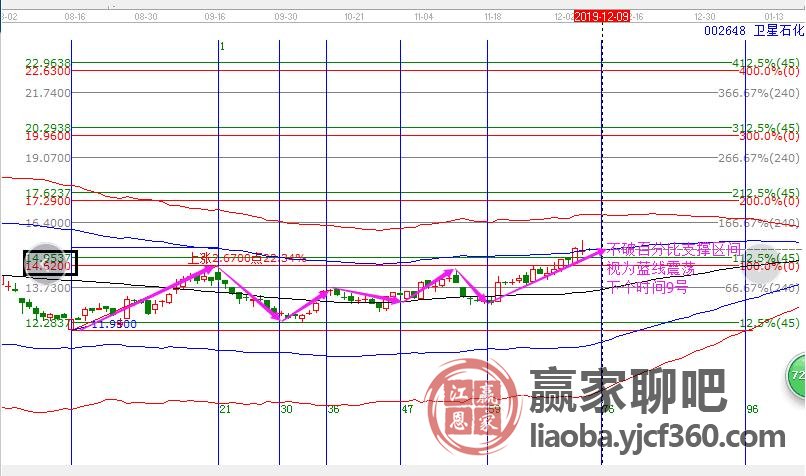This screenshot has width=806, height=476.
Task: Click the 22.6300 price level label
Action: pyautogui.click(x=48, y=71)
